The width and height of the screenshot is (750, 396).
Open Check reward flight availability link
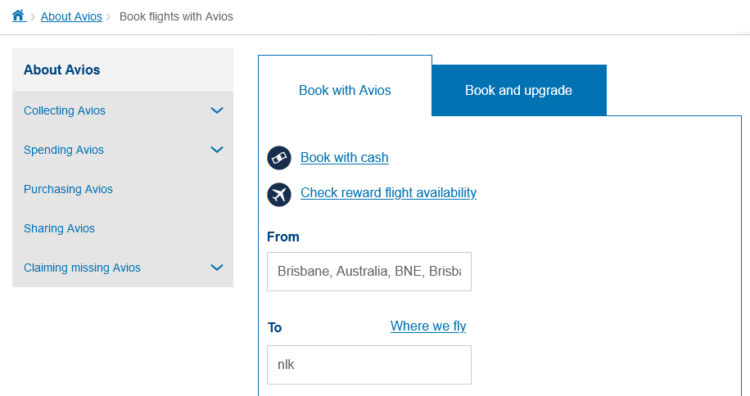388,193
